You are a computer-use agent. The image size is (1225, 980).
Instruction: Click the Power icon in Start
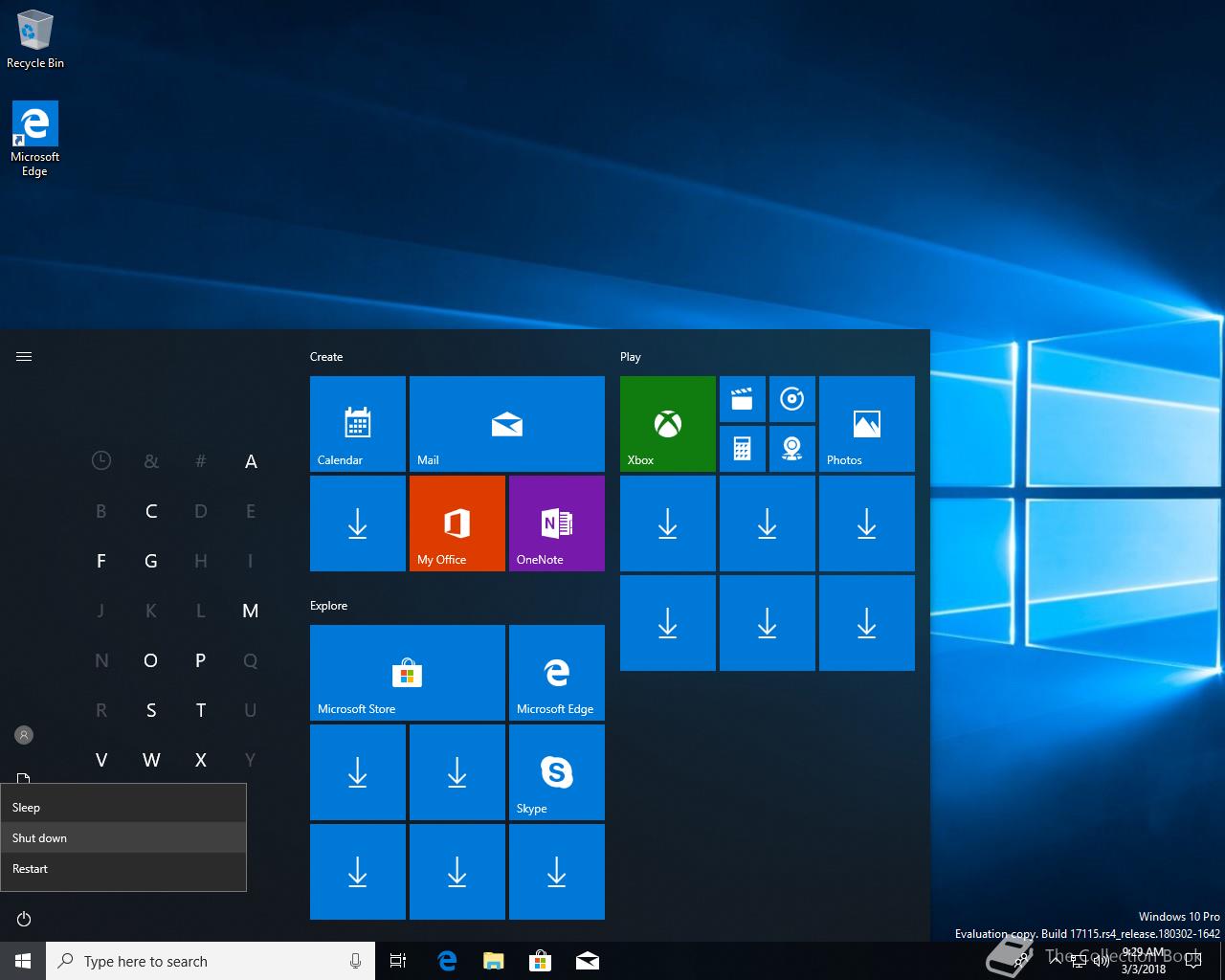click(24, 919)
